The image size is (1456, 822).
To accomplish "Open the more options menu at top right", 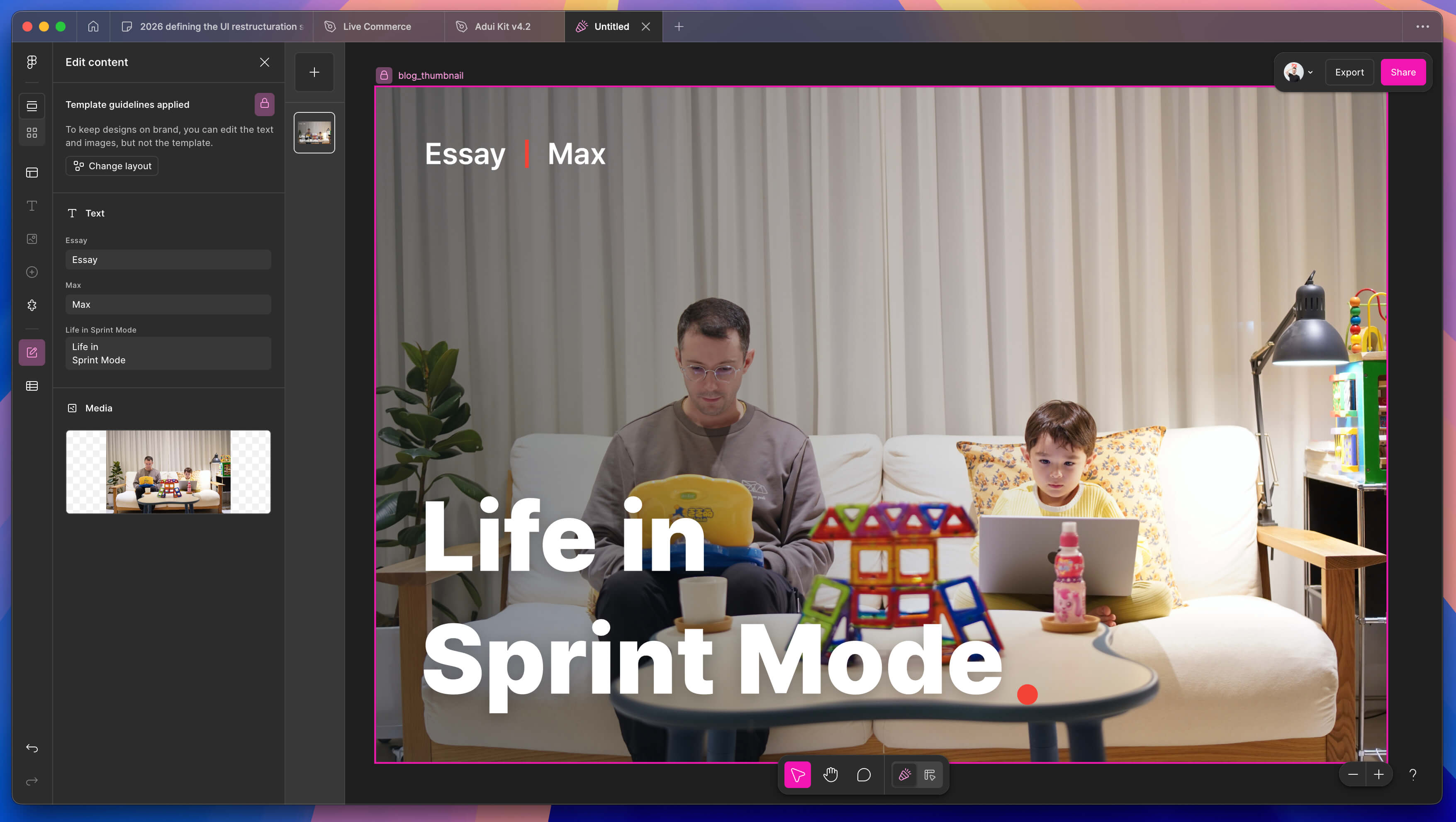I will (1423, 26).
